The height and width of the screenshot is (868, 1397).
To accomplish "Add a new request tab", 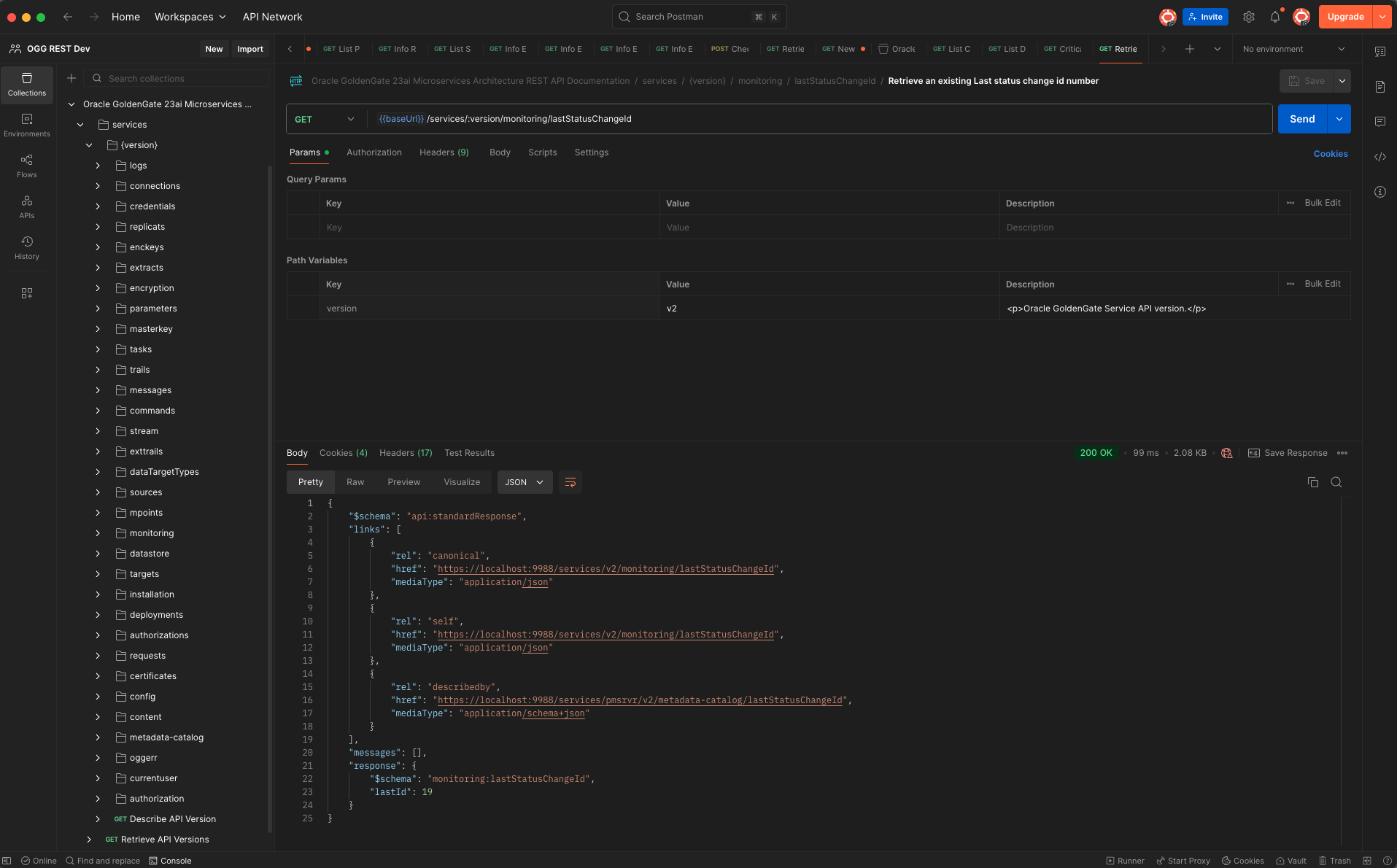I will [x=1189, y=49].
